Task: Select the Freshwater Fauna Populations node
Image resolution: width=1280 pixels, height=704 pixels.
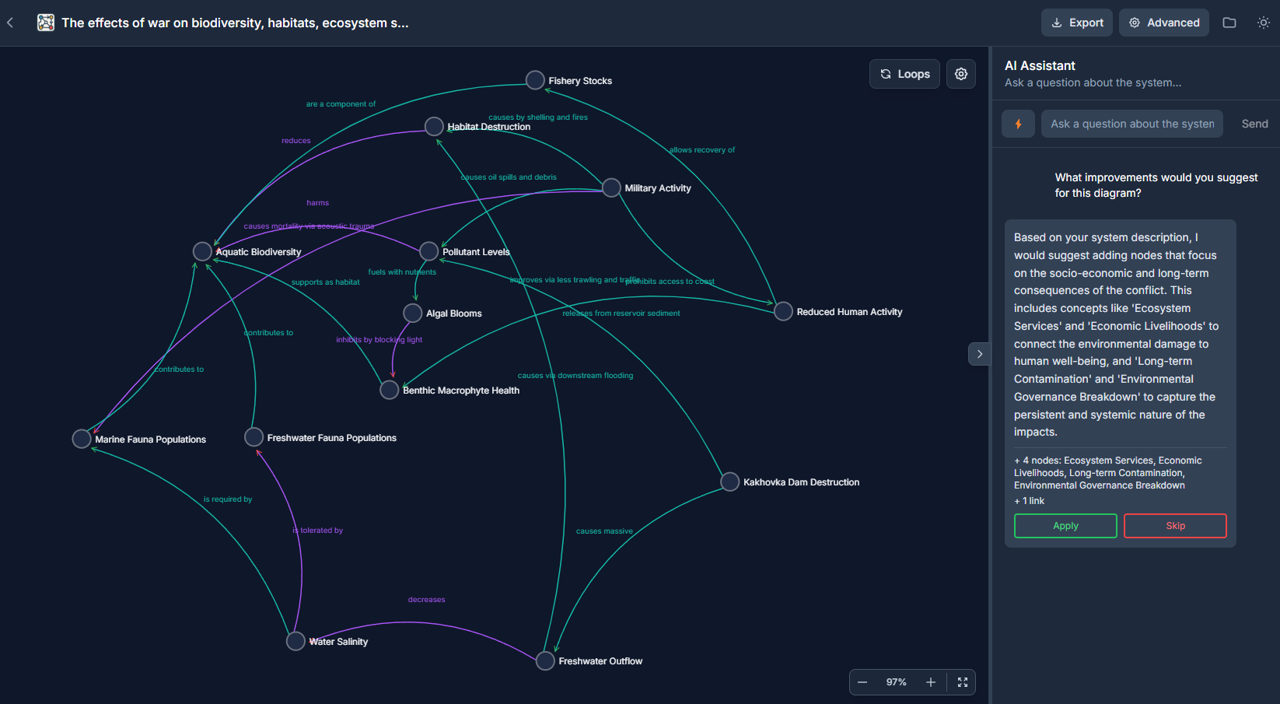Action: 254,437
